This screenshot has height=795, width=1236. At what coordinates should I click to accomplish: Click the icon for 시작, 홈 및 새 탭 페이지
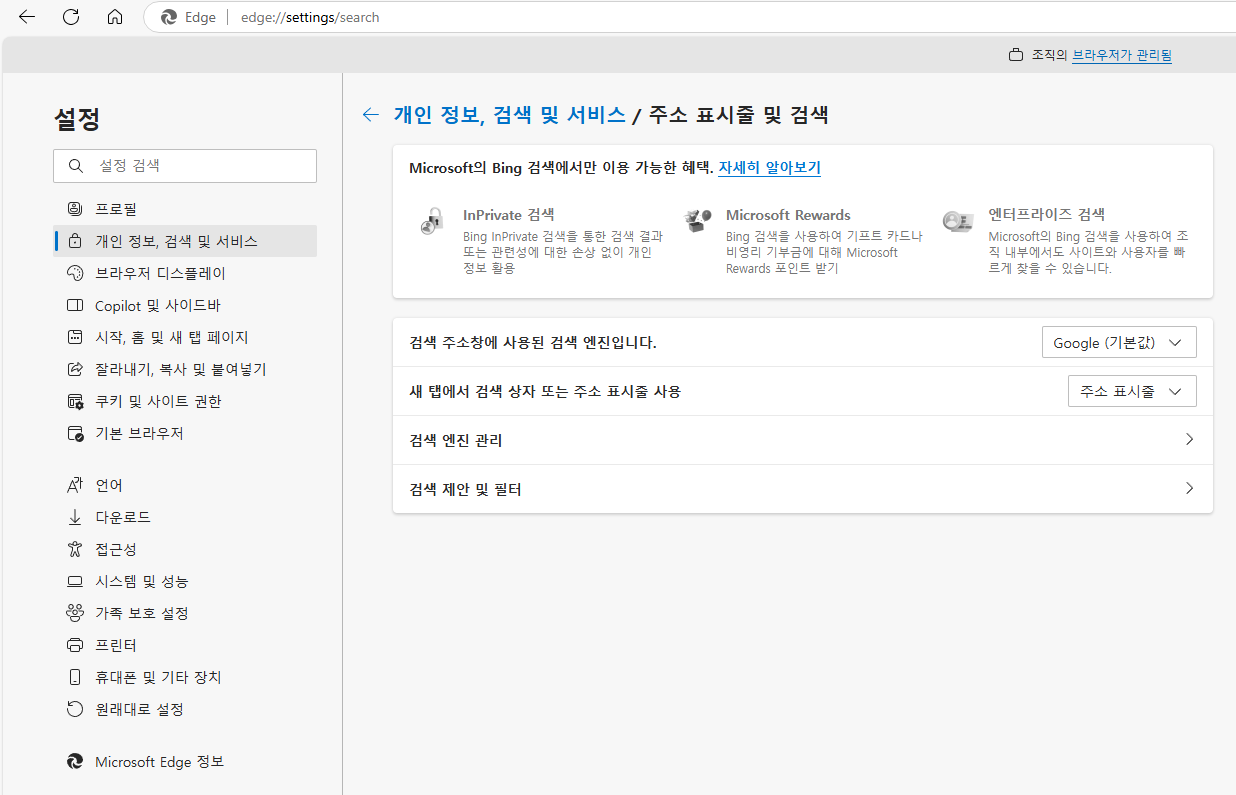75,337
